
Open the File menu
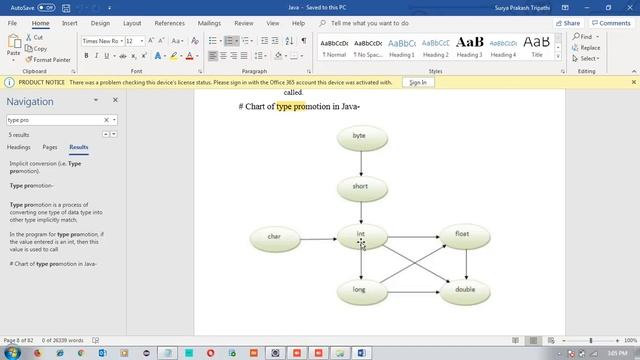pyautogui.click(x=12, y=23)
